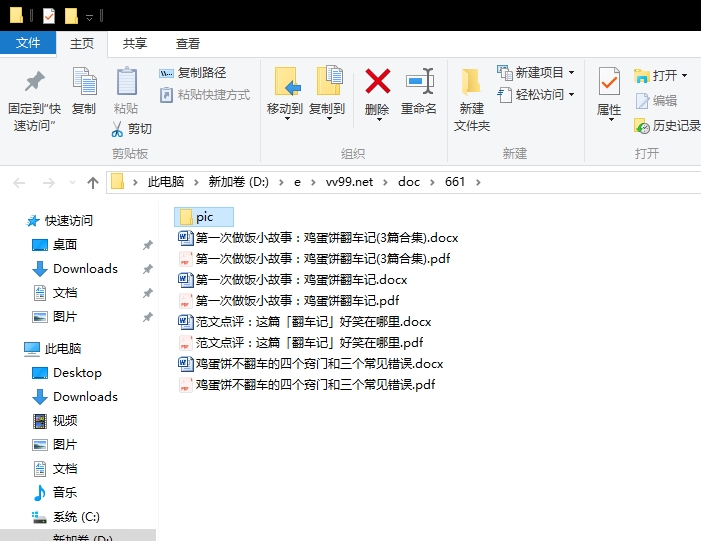The height and width of the screenshot is (541, 701).
Task: Expand chevron after vv99.net in address bar
Action: click(385, 182)
